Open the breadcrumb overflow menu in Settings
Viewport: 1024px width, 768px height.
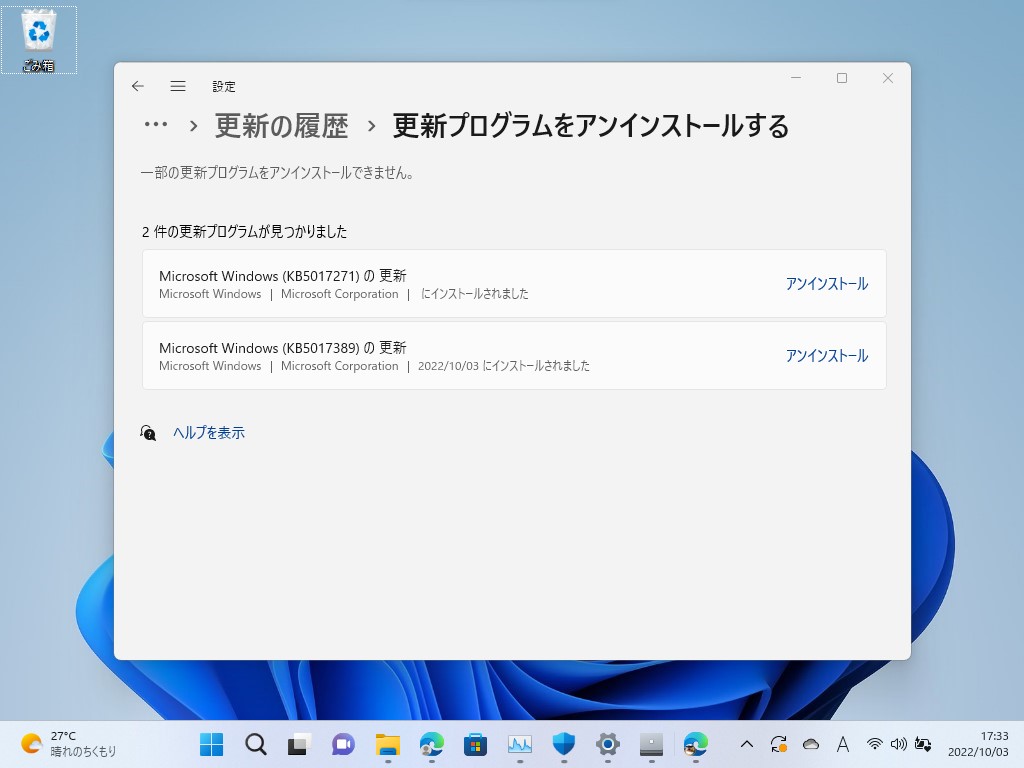[x=155, y=123]
